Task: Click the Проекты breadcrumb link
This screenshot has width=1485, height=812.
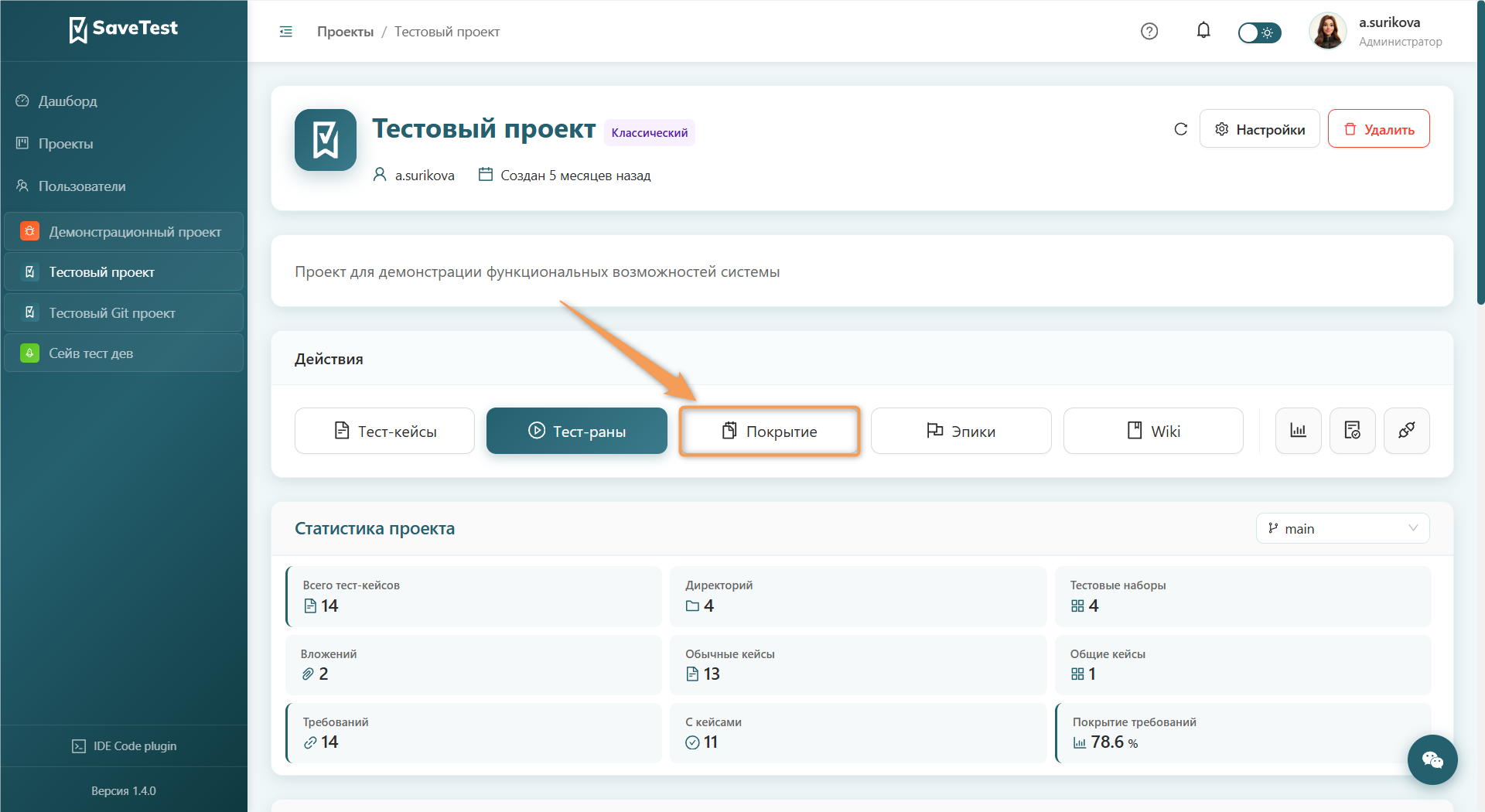Action: point(345,32)
